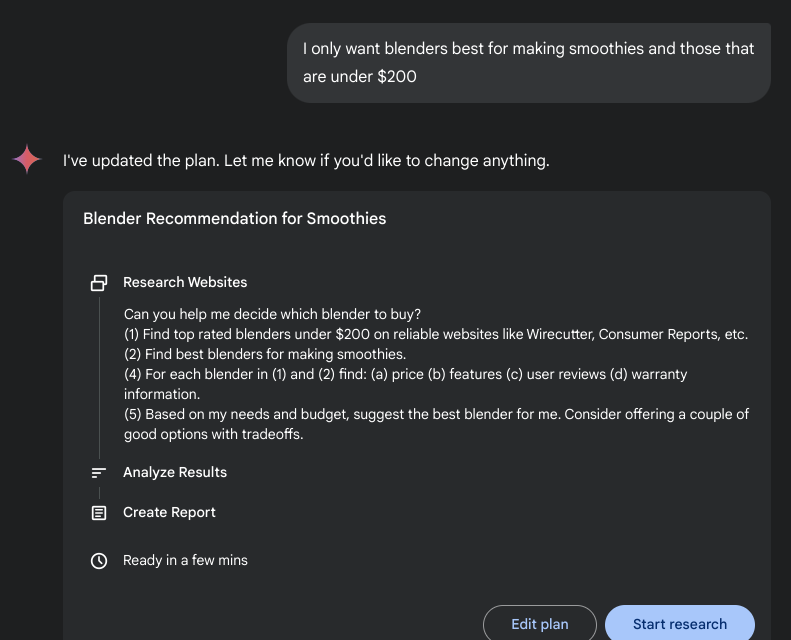Click the Blender Recommendation for Smoothies title

pyautogui.click(x=235, y=218)
